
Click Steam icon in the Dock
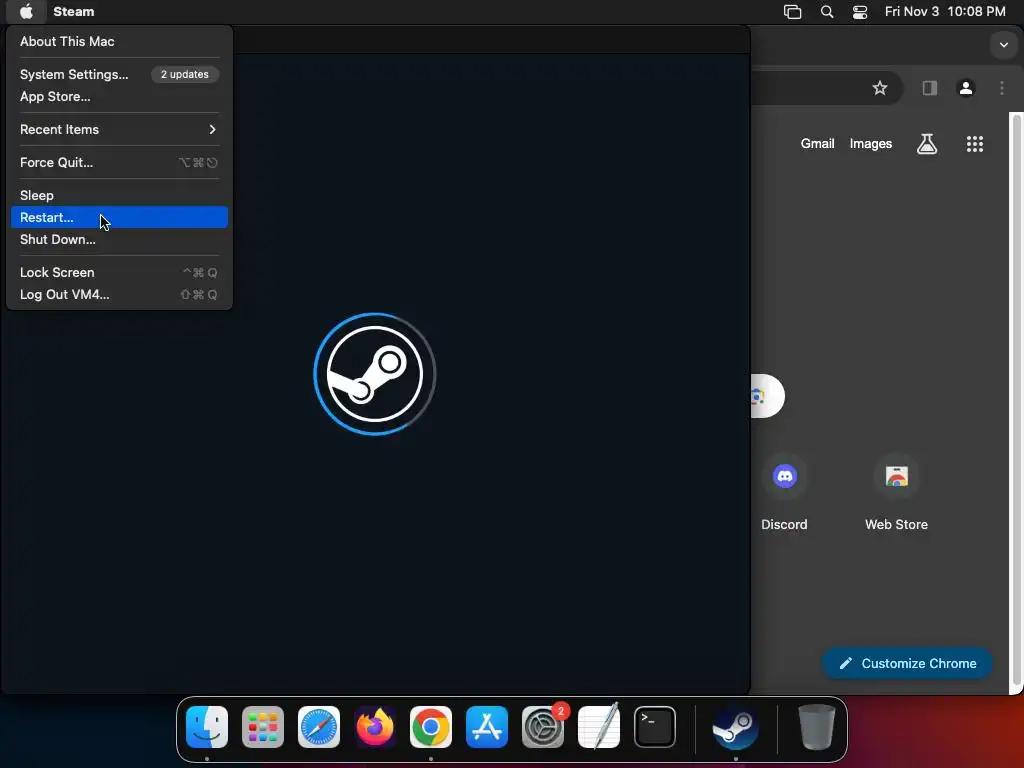tap(735, 727)
